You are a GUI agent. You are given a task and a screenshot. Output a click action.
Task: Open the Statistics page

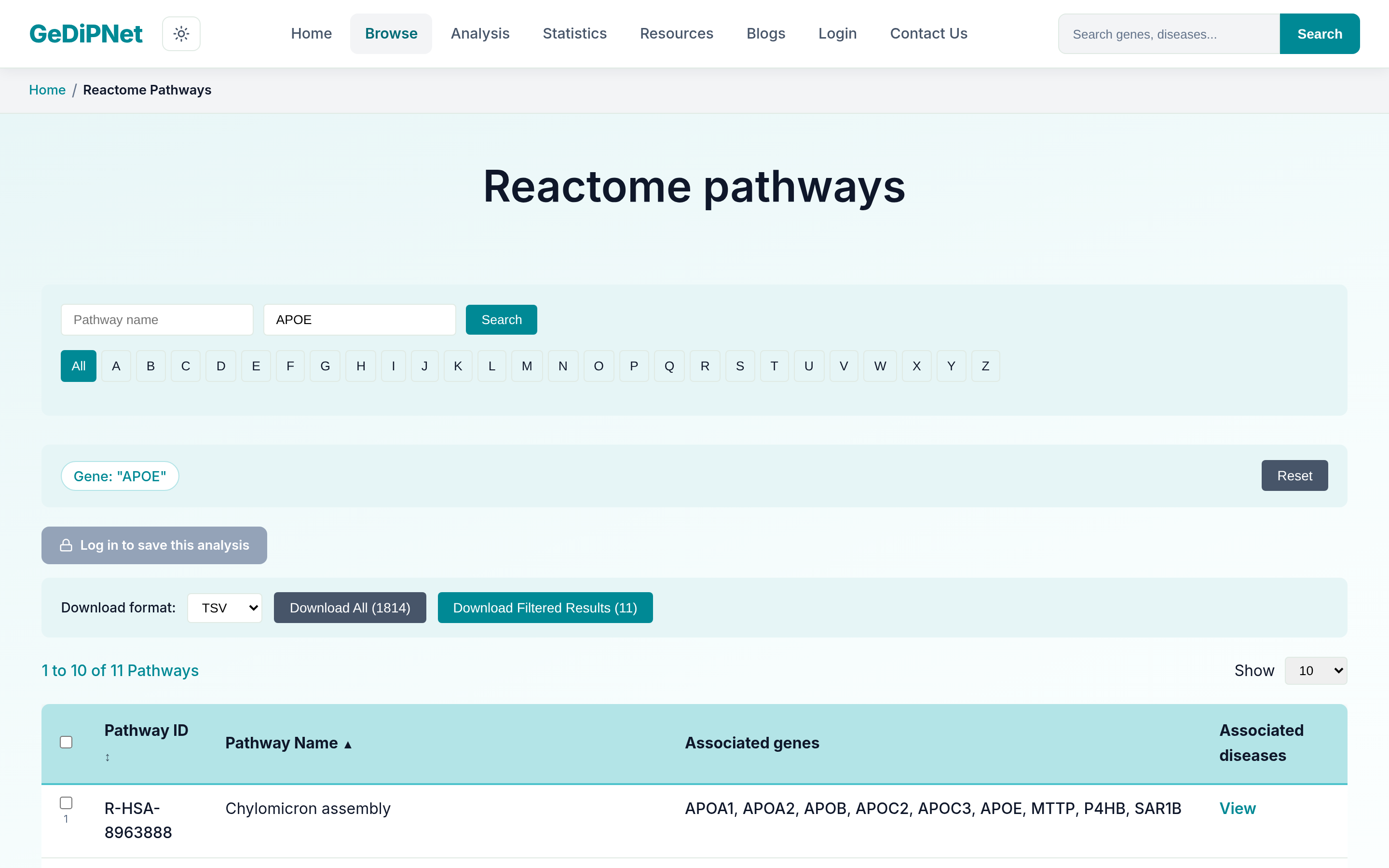click(x=574, y=34)
